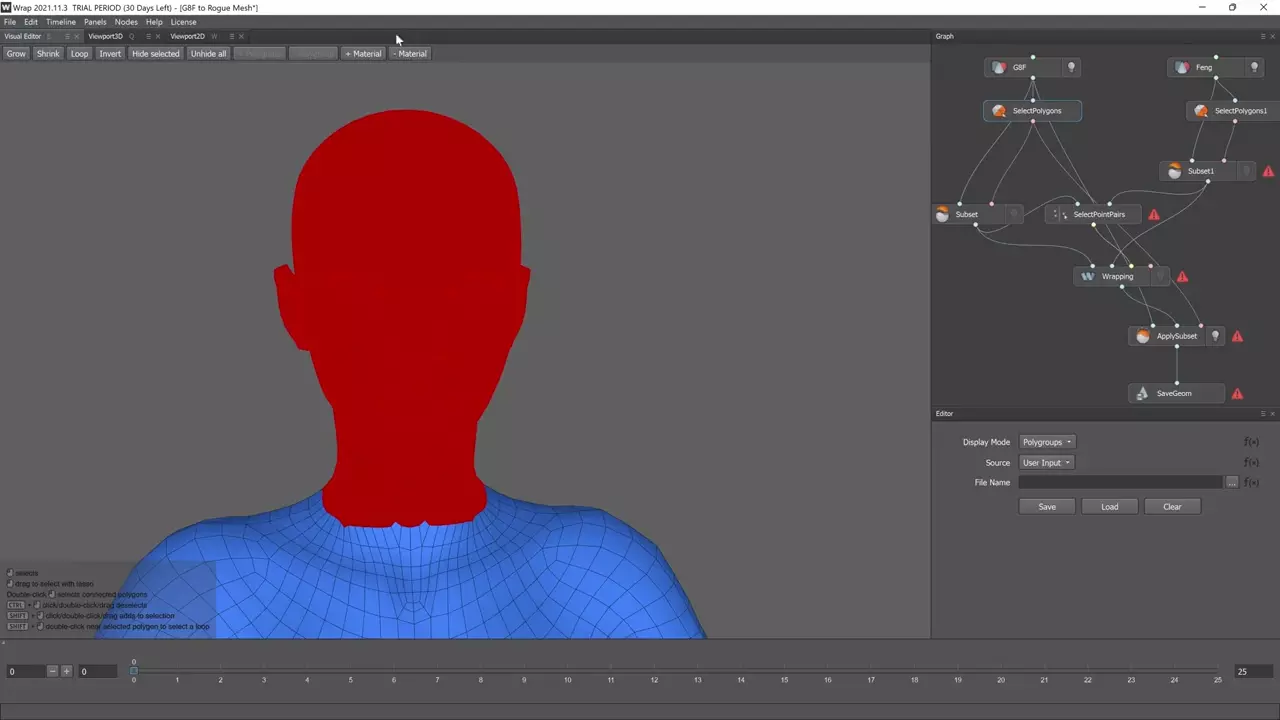Open the Nodes menu
1280x720 pixels.
(x=126, y=22)
